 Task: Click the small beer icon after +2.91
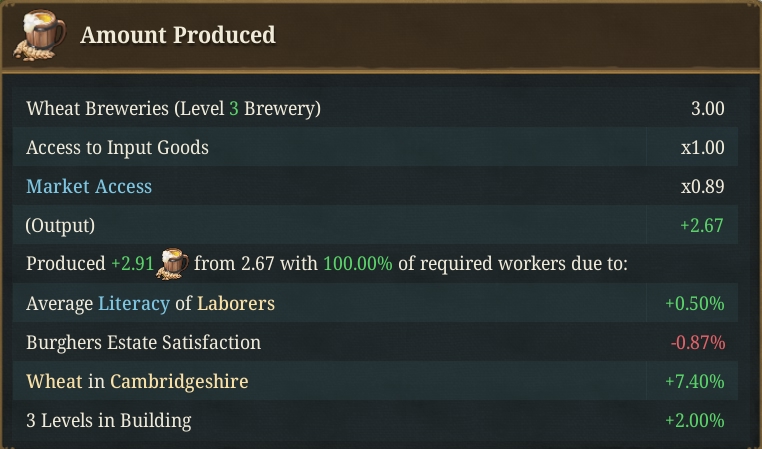tap(173, 264)
